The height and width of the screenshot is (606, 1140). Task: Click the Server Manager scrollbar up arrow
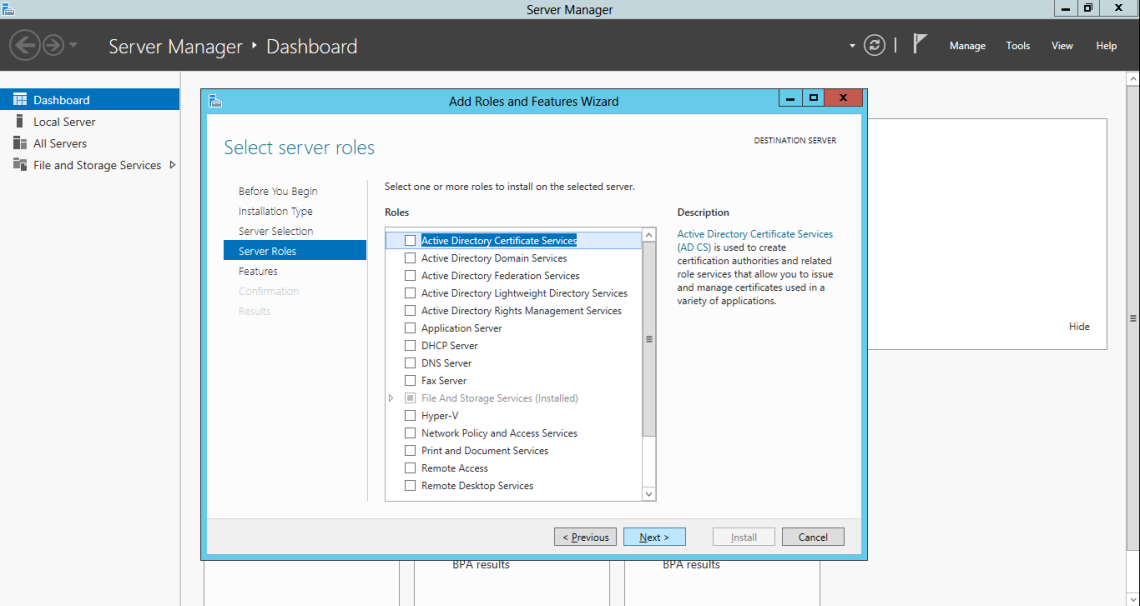pyautogui.click(x=1133, y=78)
